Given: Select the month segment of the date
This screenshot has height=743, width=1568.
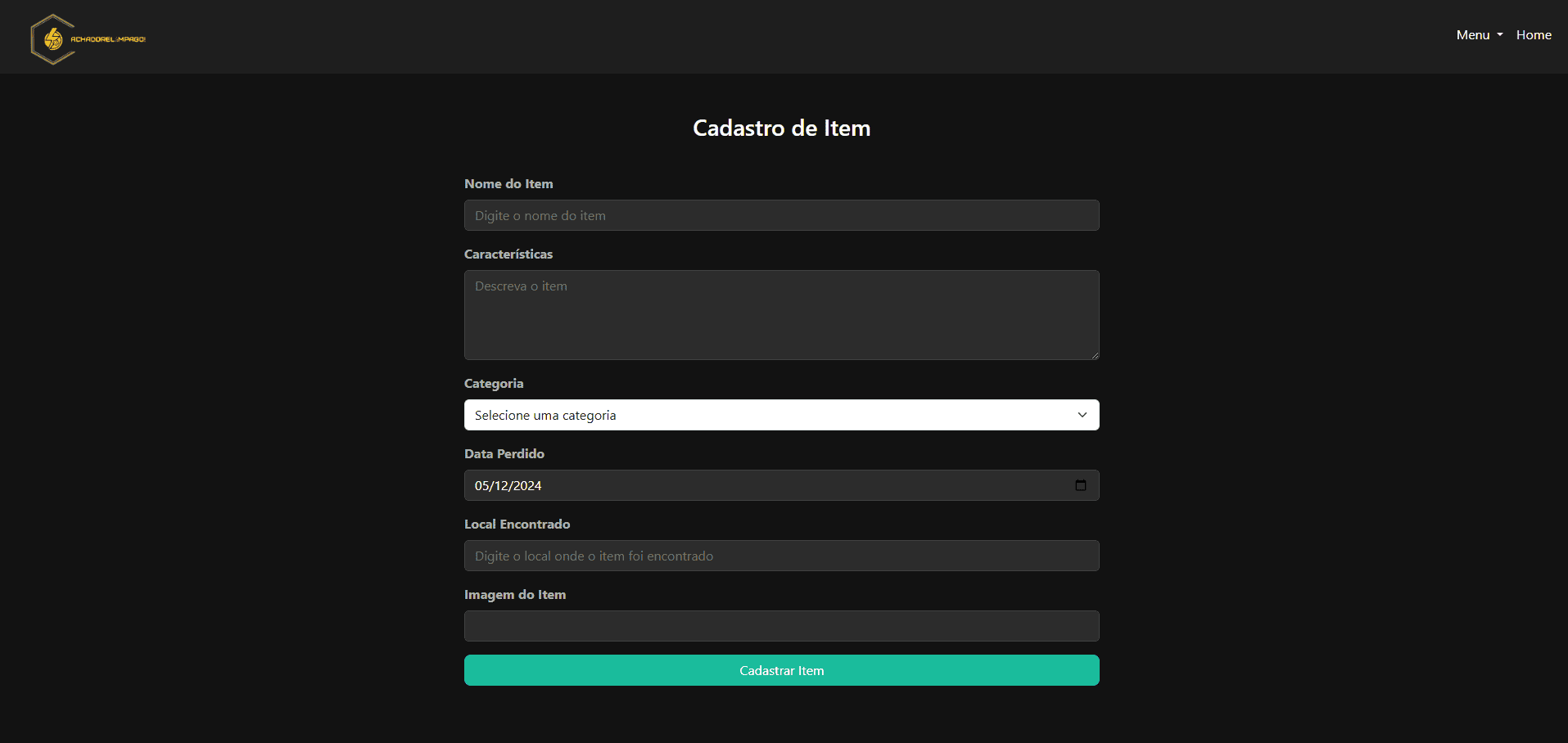Looking at the screenshot, I should coord(501,485).
